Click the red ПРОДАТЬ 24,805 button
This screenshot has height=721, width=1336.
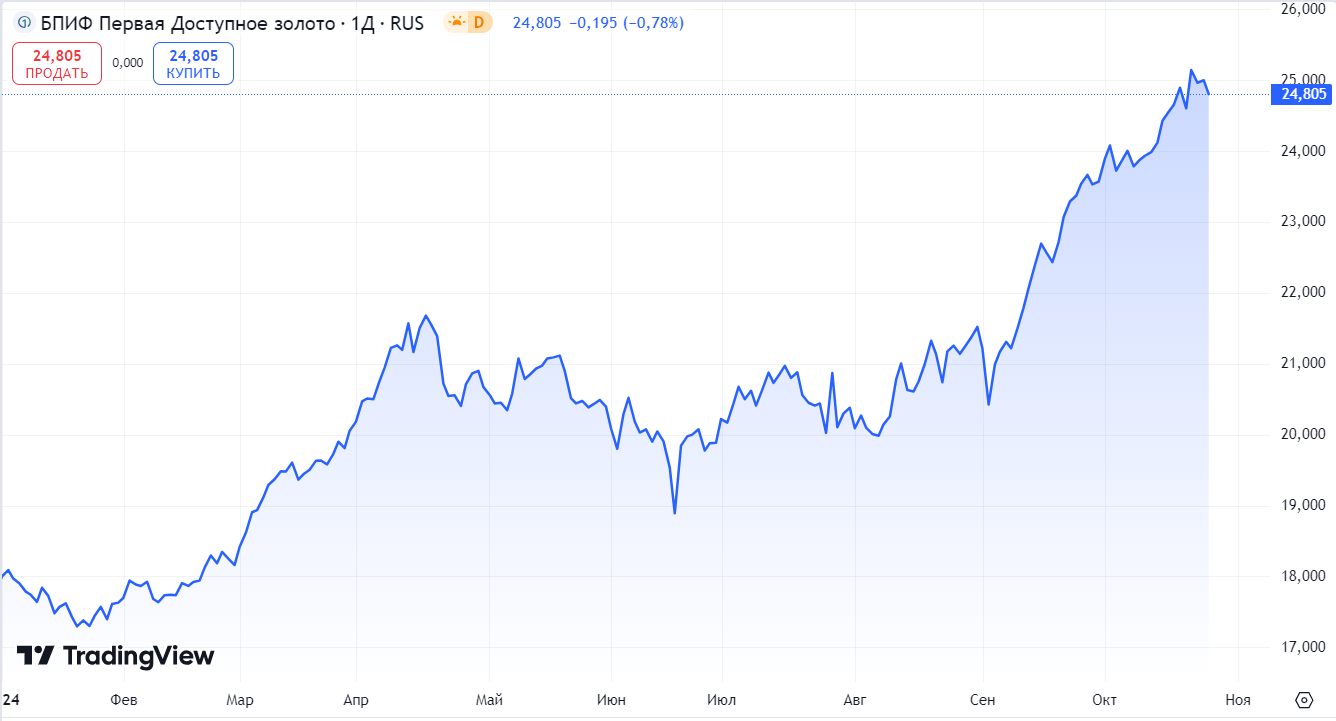point(57,64)
